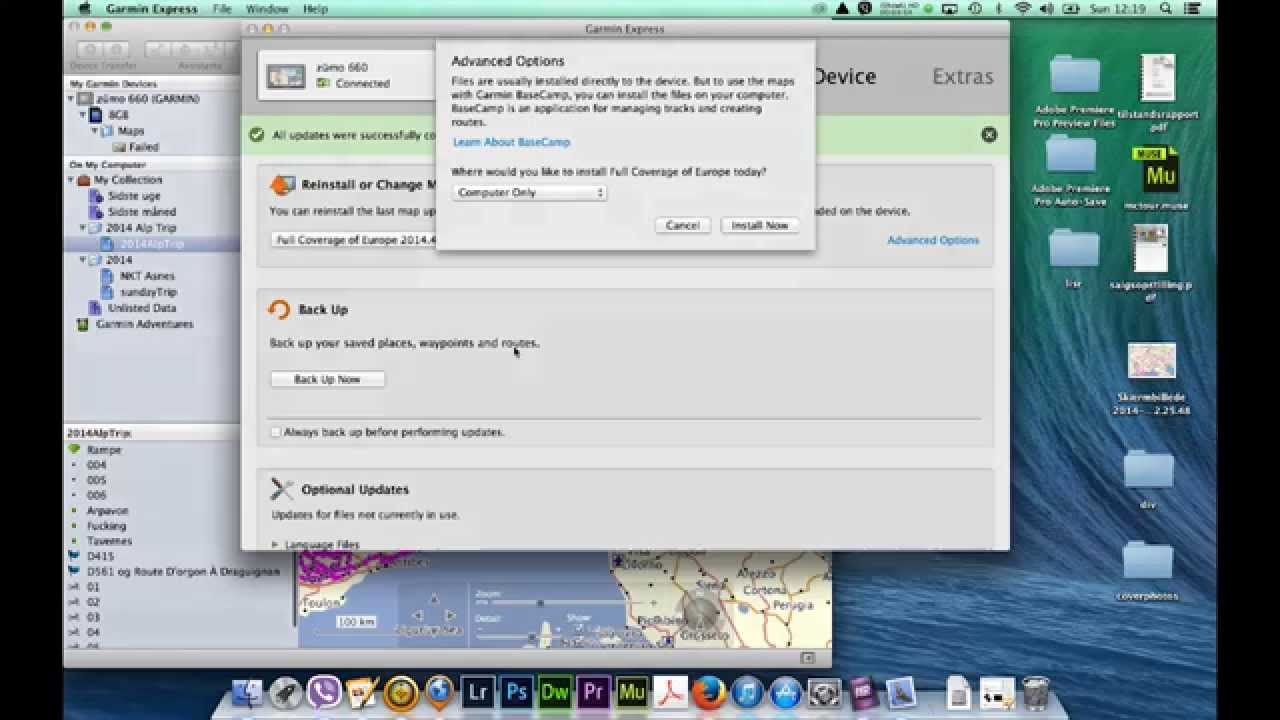Switch to the Extras tab
1280x720 pixels.
point(963,77)
